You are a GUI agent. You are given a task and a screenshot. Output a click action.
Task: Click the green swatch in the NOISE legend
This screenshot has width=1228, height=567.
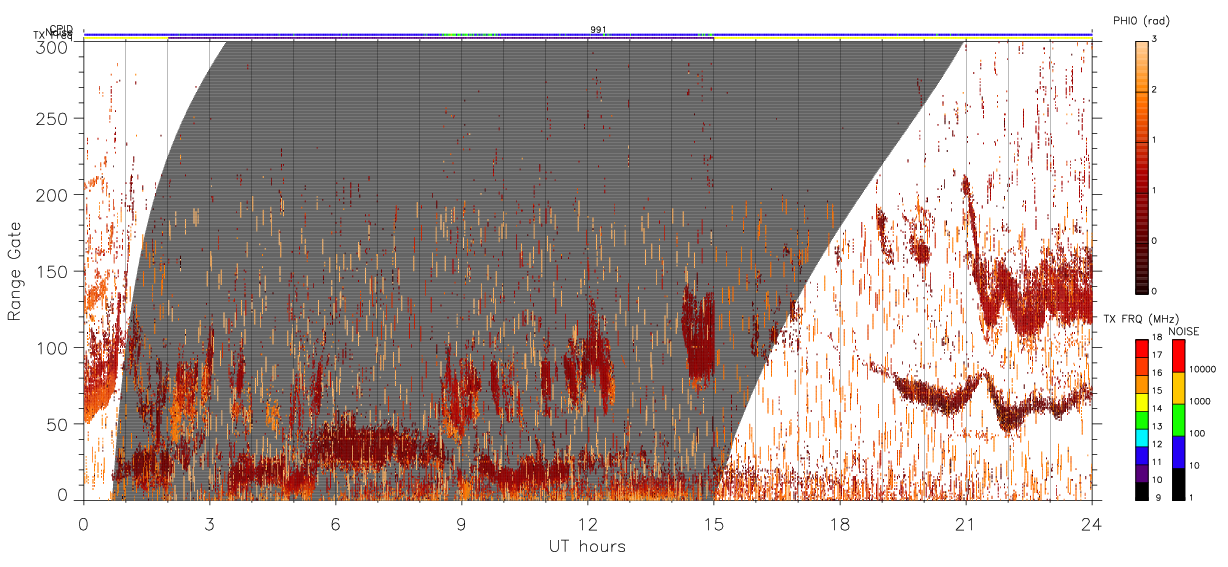1178,420
